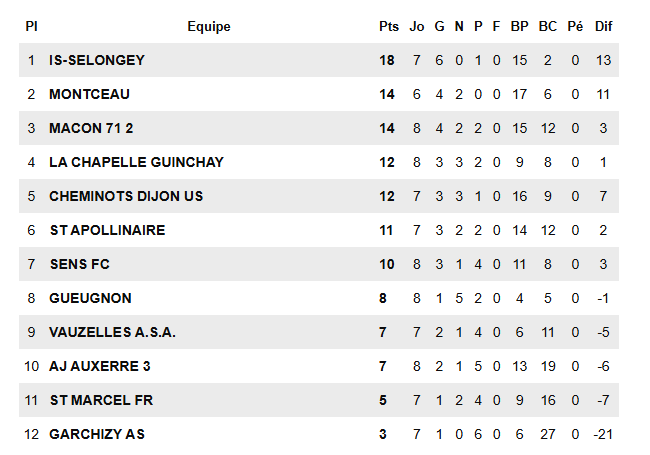Screen dimensions: 650x455
Task: Select MACON 71 2 team name
Action: pyautogui.click(x=91, y=128)
